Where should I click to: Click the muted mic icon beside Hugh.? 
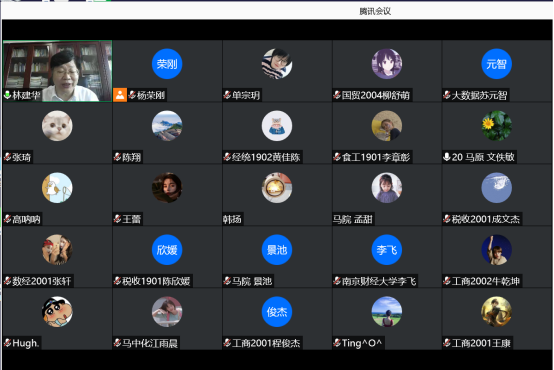click(x=7, y=343)
